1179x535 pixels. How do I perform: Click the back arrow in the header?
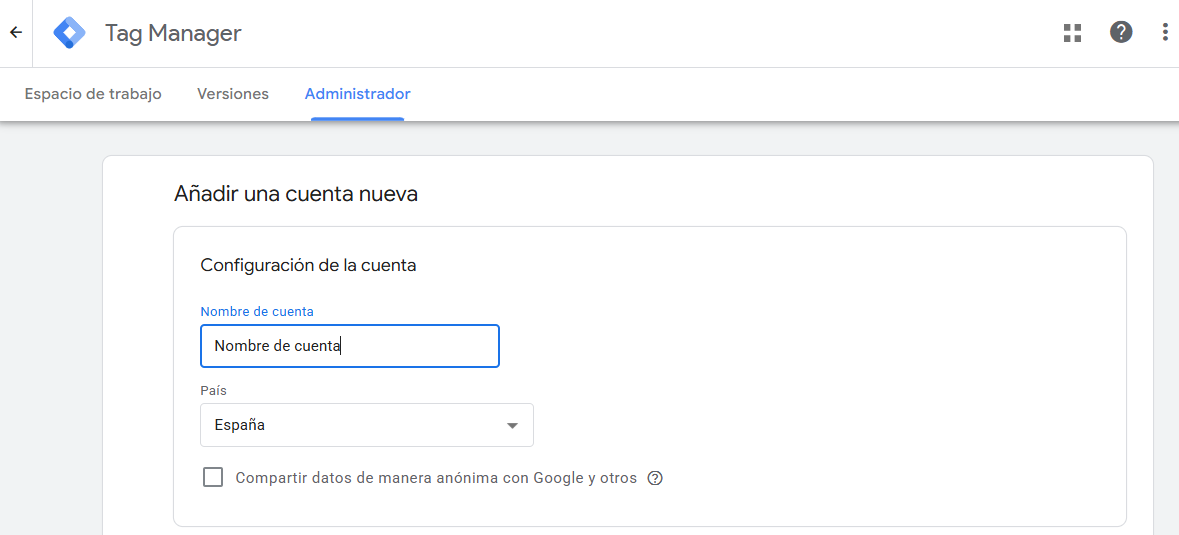point(15,33)
